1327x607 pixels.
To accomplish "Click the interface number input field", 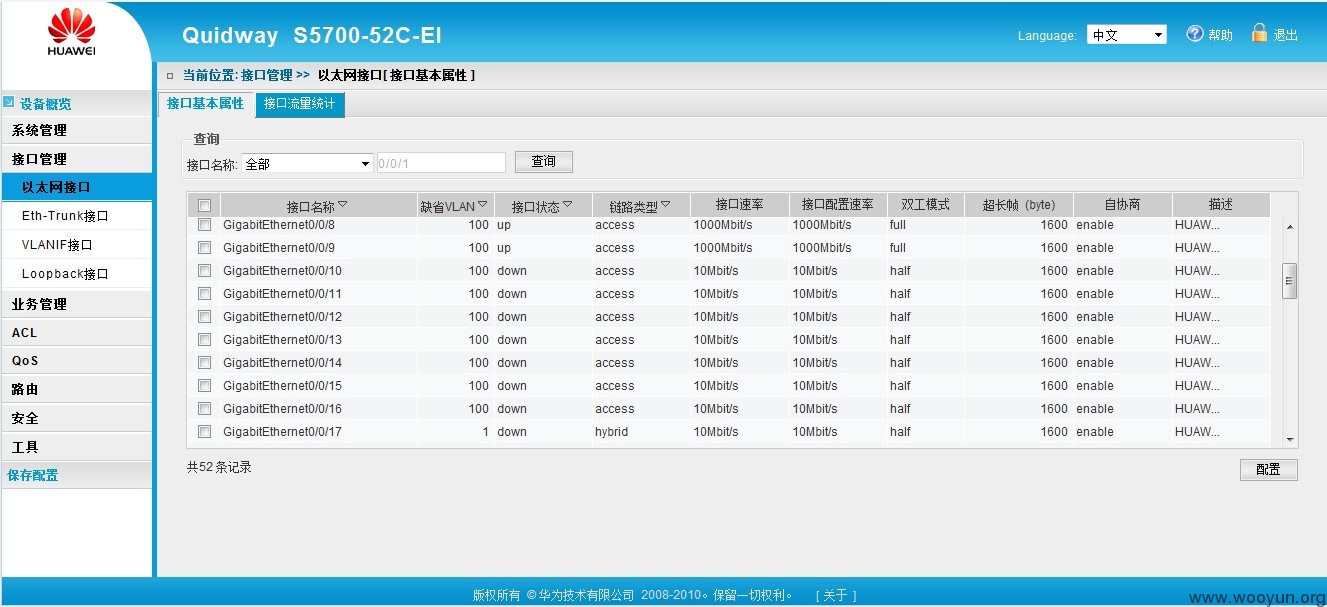I will pyautogui.click(x=441, y=163).
